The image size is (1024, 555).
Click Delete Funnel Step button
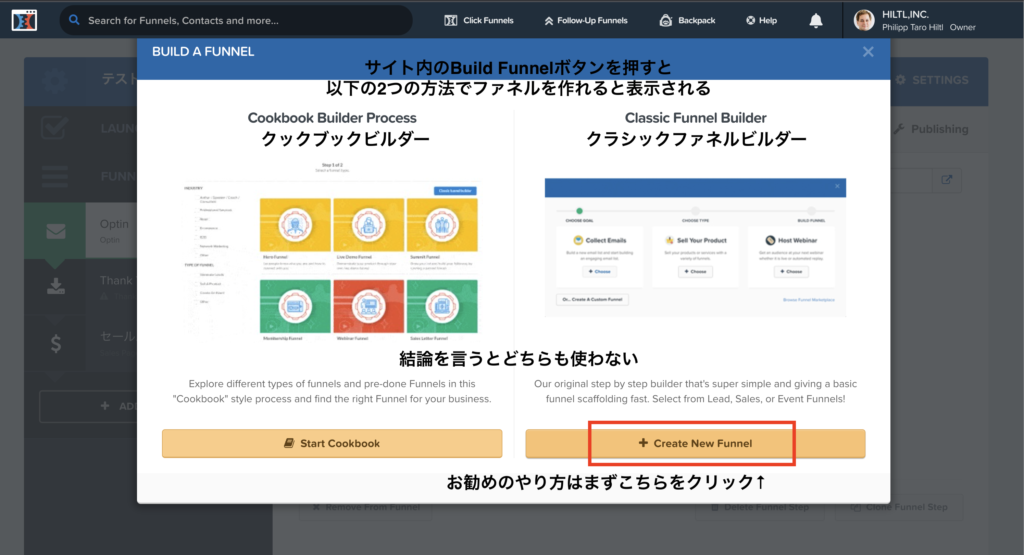coord(761,507)
